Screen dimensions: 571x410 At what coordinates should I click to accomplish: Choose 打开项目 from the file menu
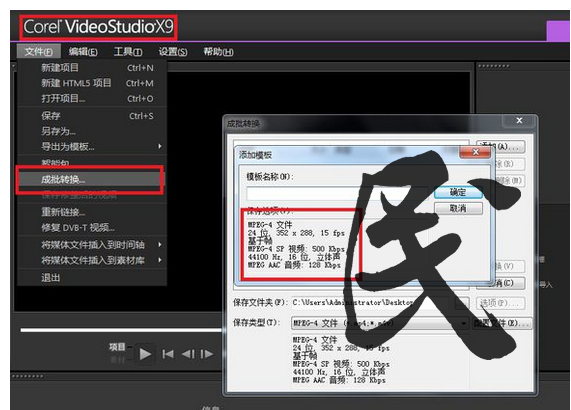(x=92, y=98)
